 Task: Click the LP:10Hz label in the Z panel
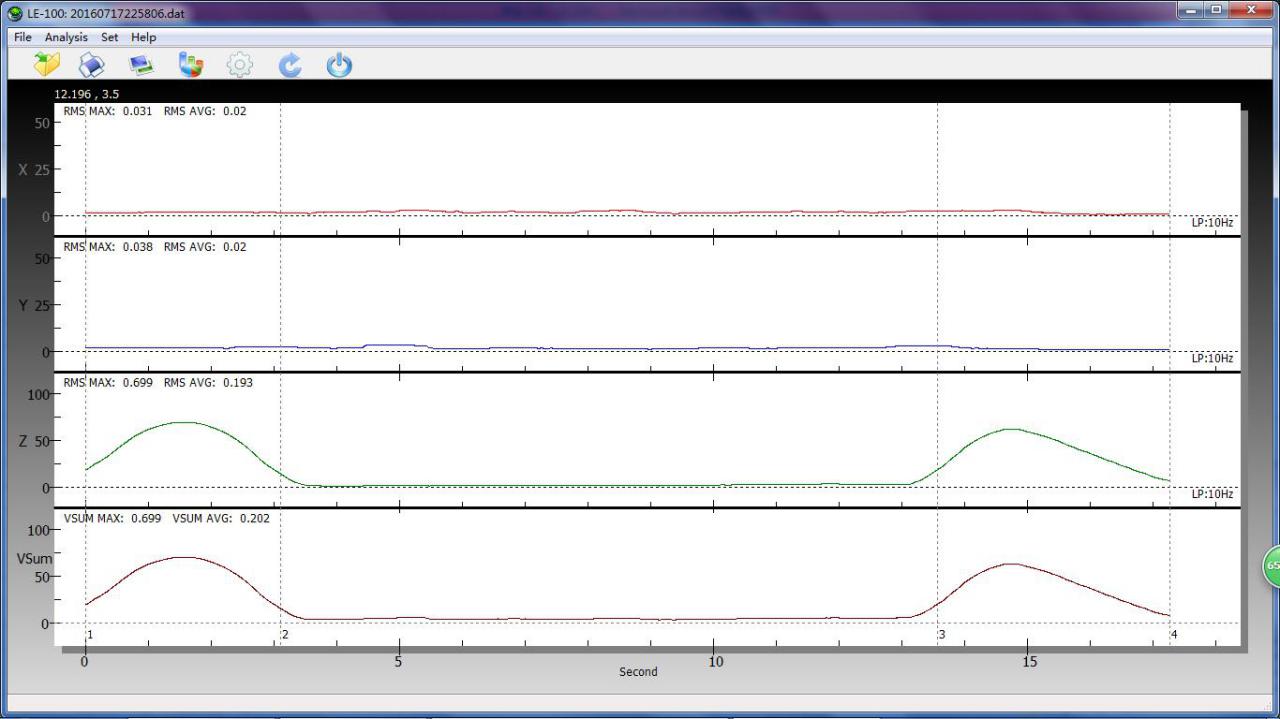(x=1212, y=494)
